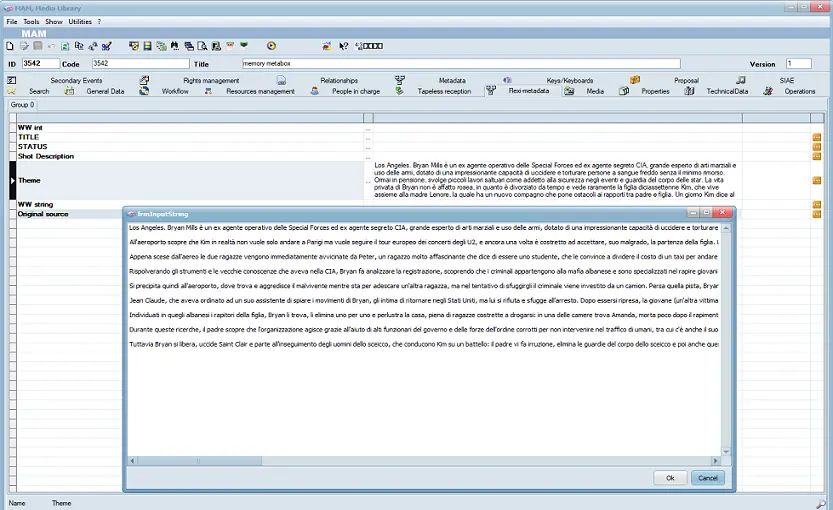Click the orange icon on TITLE row

[817, 137]
